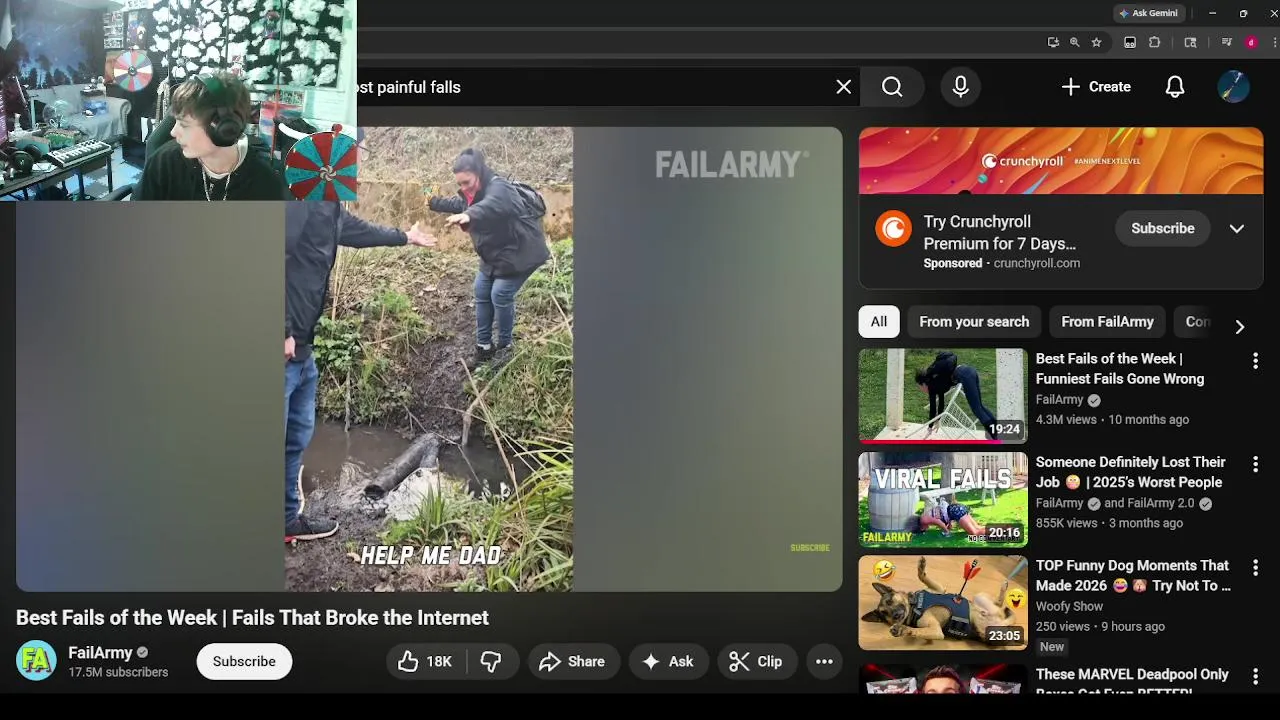Open options for Funniest Fails Gone Wrong video
This screenshot has width=1280, height=720.
pos(1255,361)
